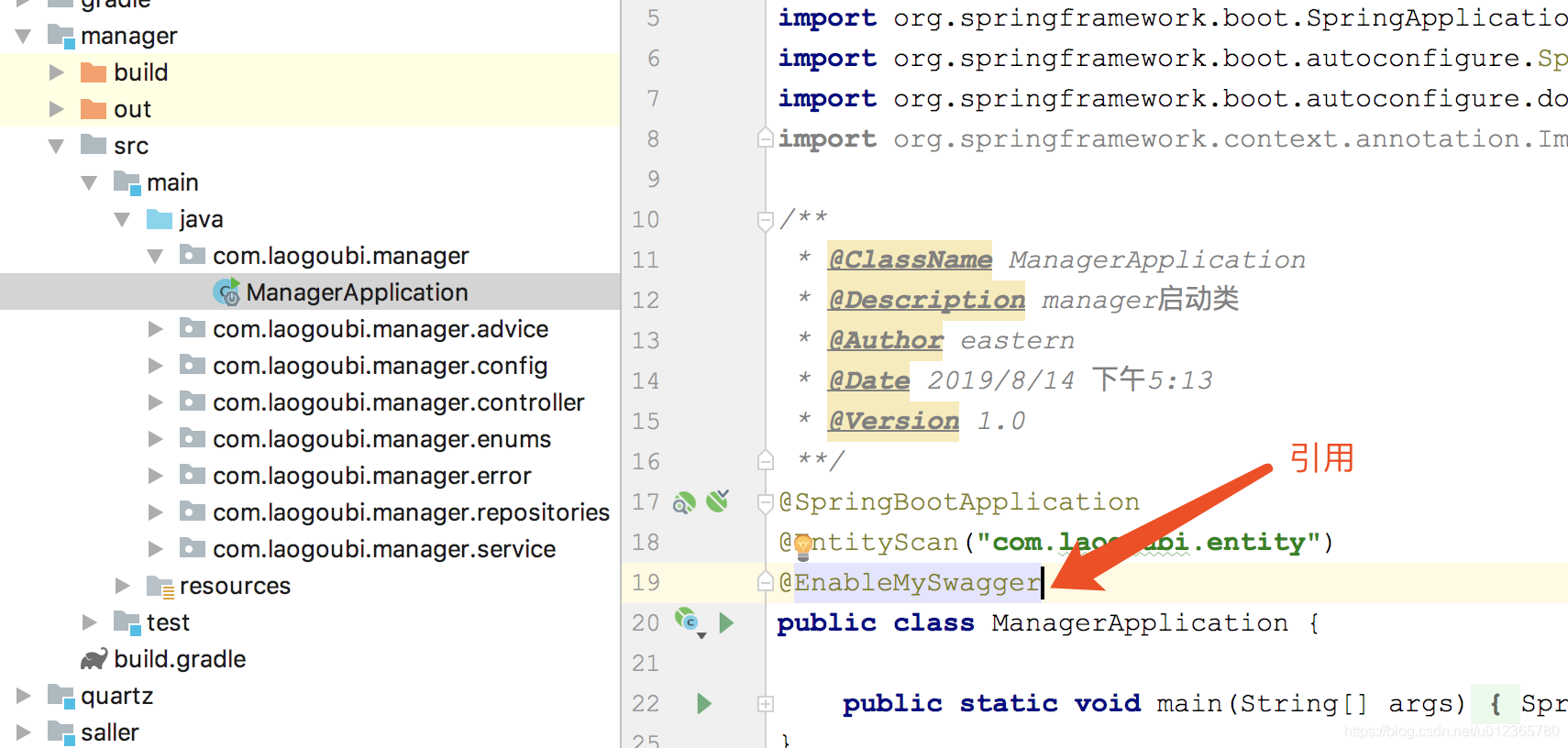Click the orange out folder icon
The width and height of the screenshot is (1568, 748).
[94, 109]
